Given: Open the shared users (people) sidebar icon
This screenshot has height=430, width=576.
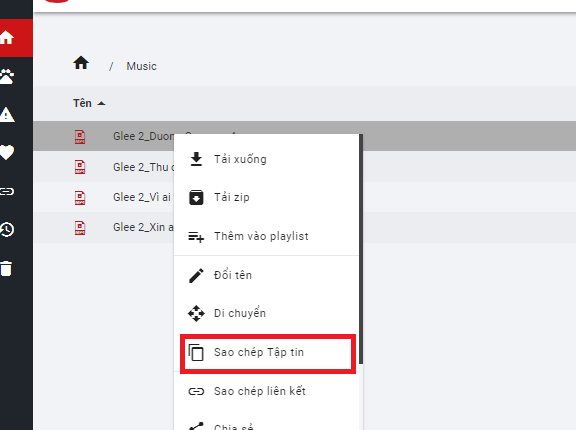Looking at the screenshot, I should (7, 77).
